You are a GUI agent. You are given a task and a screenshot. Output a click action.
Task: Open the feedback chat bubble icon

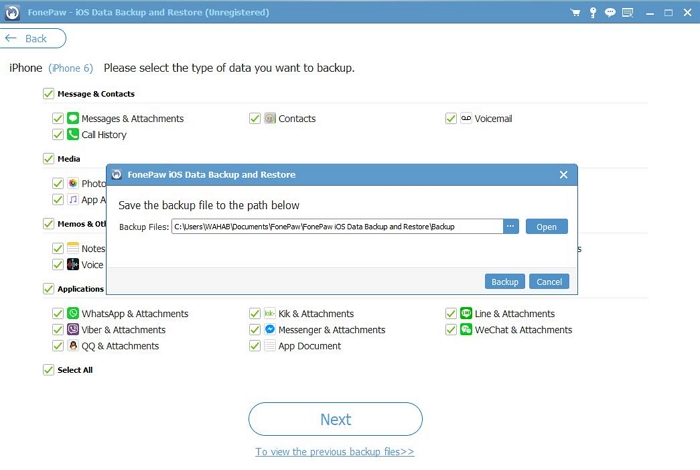(x=610, y=12)
